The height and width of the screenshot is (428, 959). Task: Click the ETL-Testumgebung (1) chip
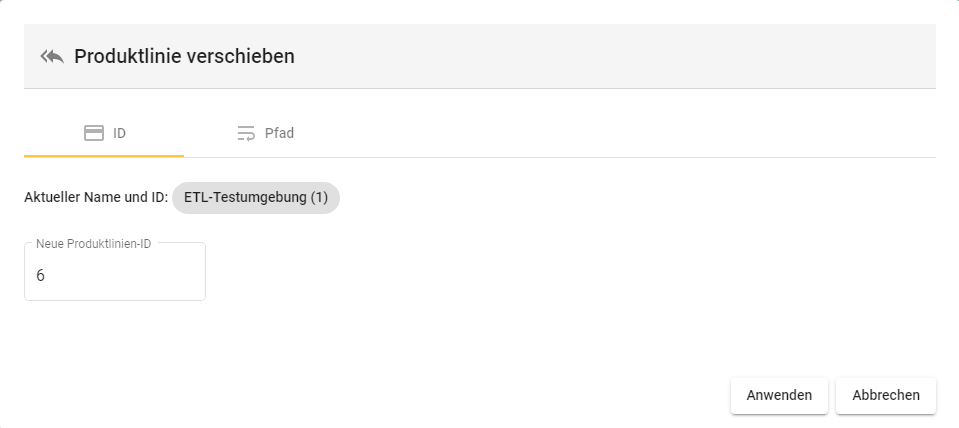click(x=256, y=198)
